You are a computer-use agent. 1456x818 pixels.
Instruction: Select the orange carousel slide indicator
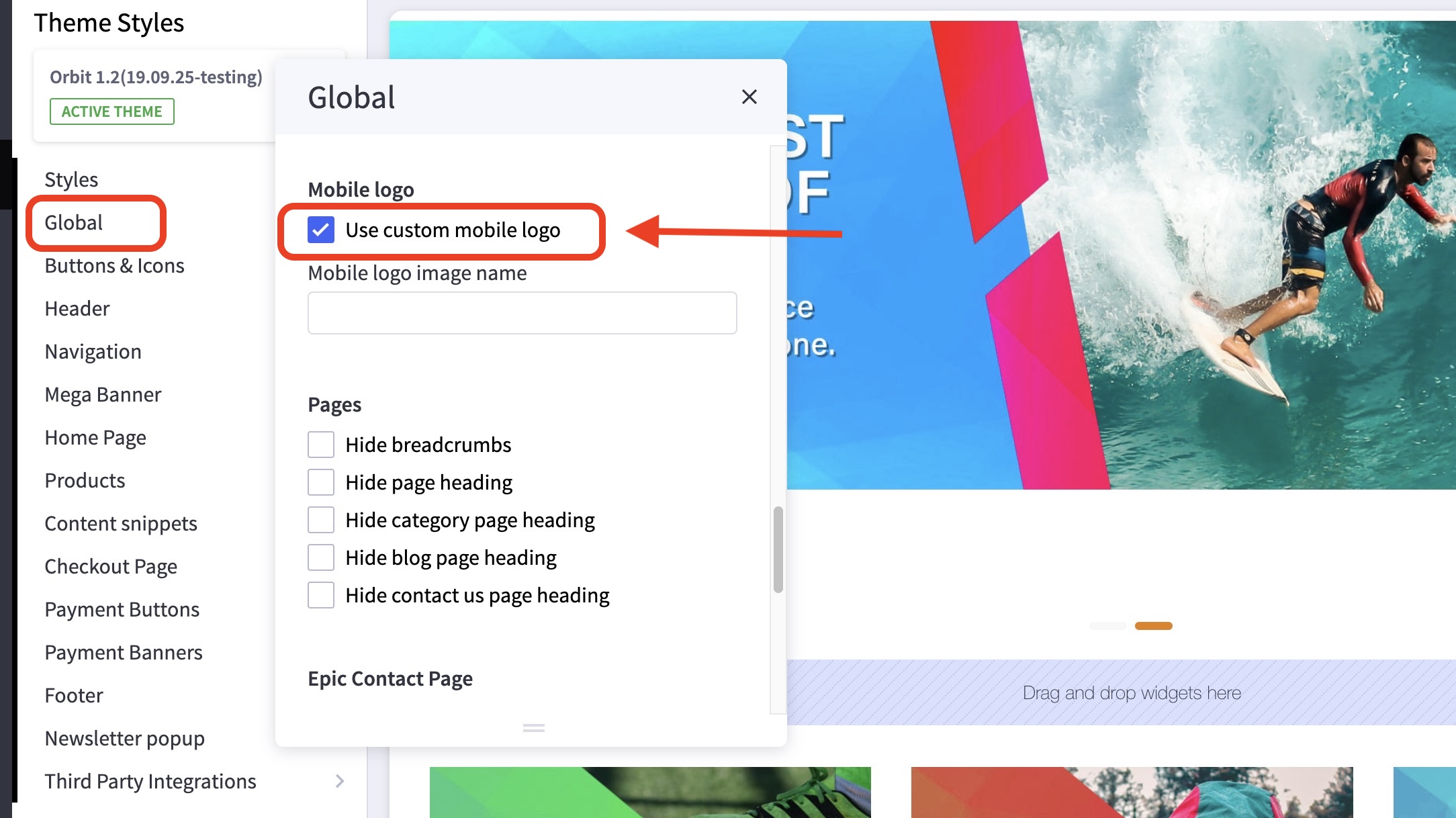tap(1153, 626)
